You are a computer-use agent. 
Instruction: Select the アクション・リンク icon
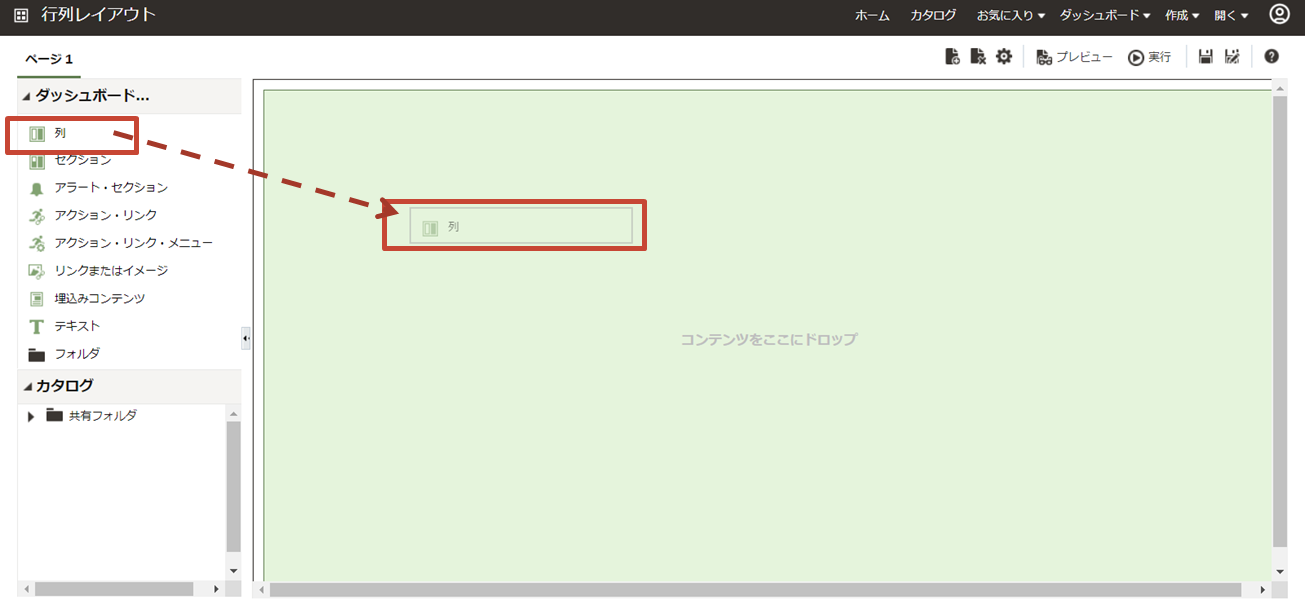click(37, 216)
